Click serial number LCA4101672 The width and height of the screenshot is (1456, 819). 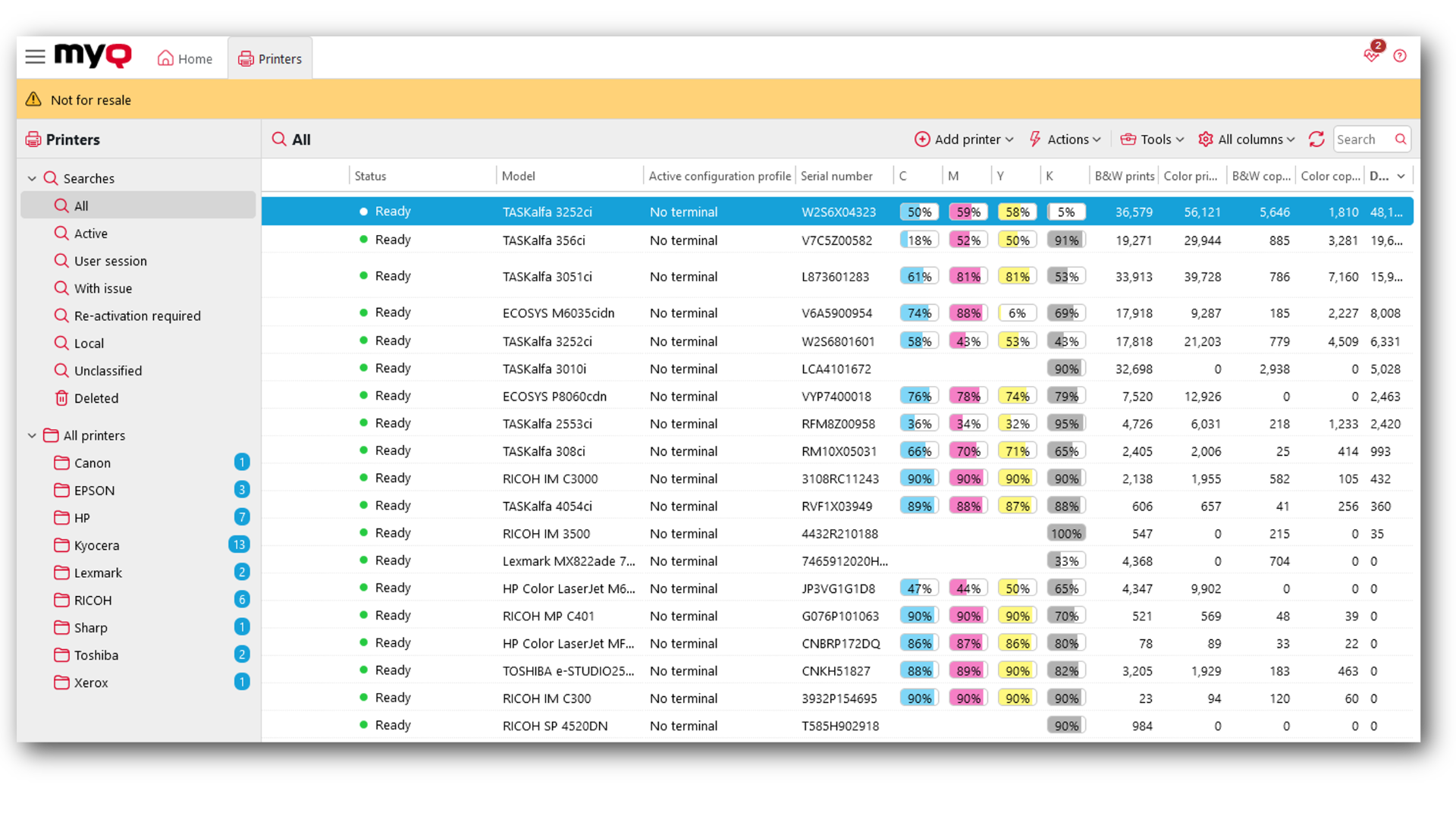[836, 369]
